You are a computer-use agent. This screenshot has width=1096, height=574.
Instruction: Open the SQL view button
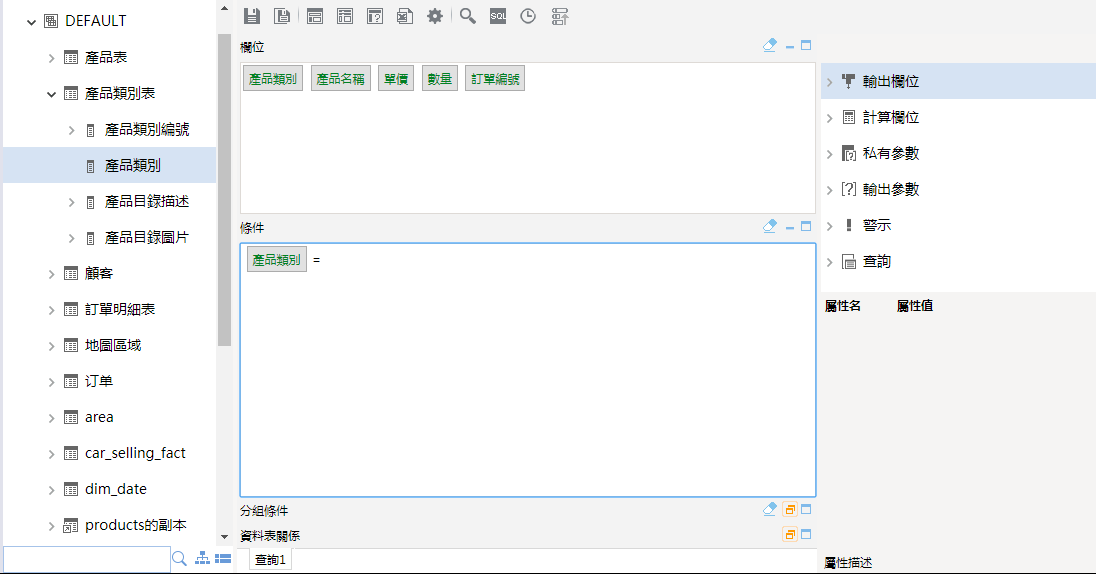498,15
